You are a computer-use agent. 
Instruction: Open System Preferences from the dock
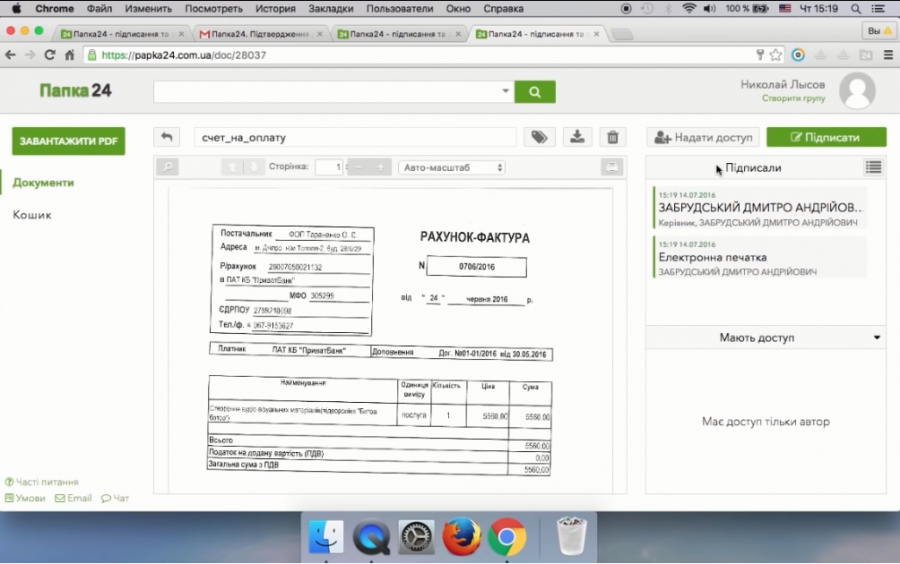pyautogui.click(x=416, y=537)
